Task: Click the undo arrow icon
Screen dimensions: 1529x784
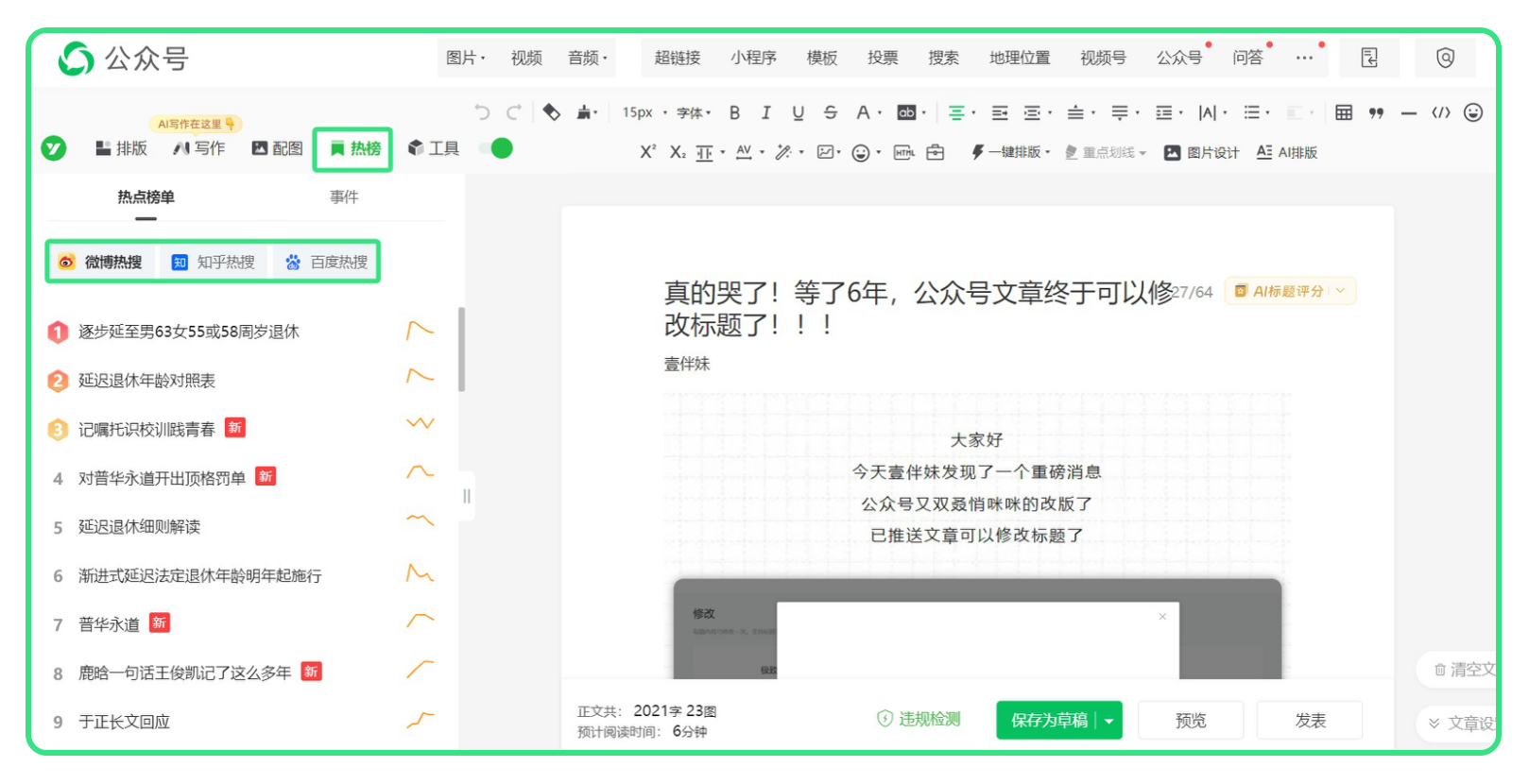Action: click(x=483, y=112)
